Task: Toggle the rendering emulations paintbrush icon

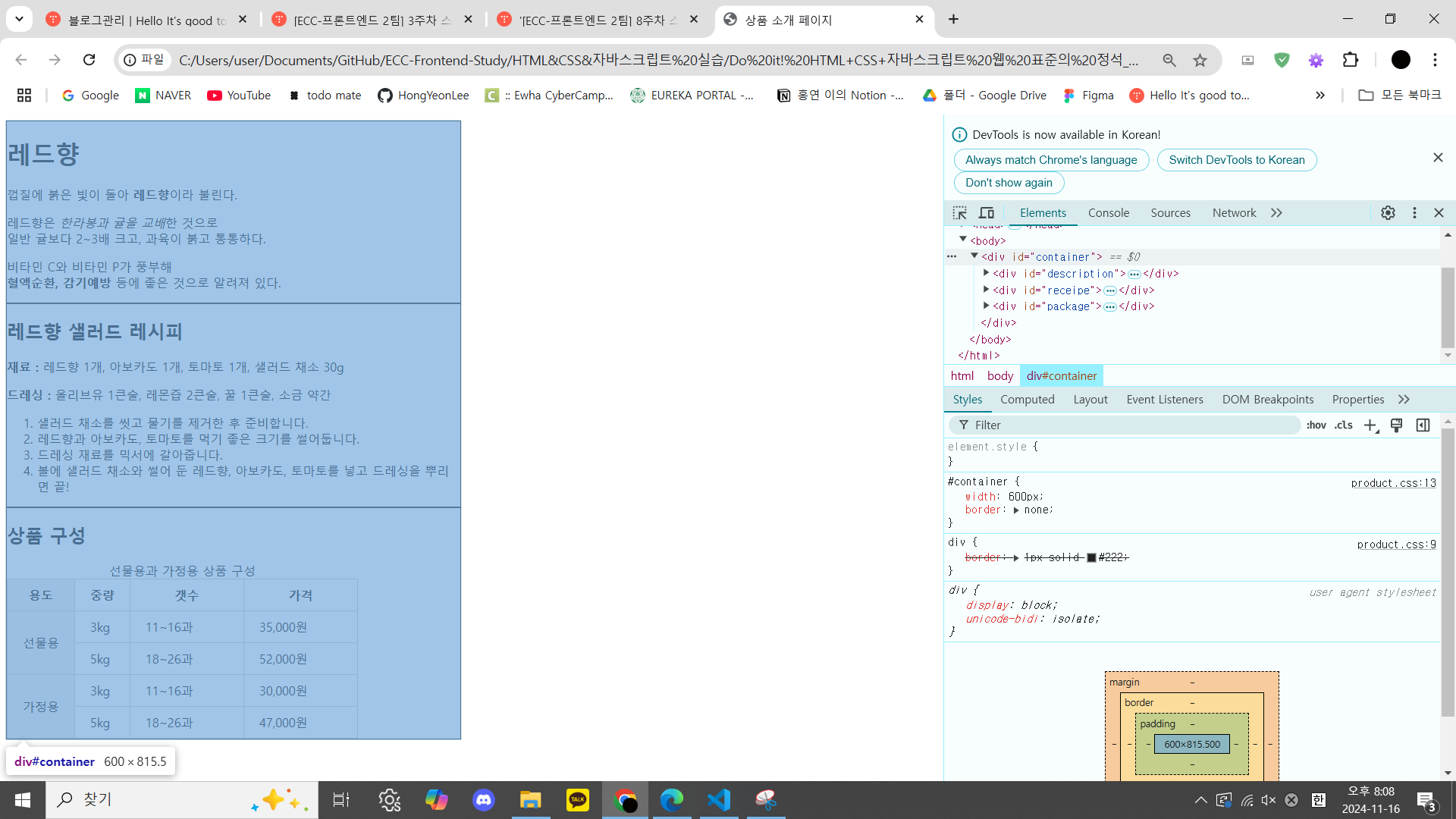Action: pyautogui.click(x=1396, y=425)
